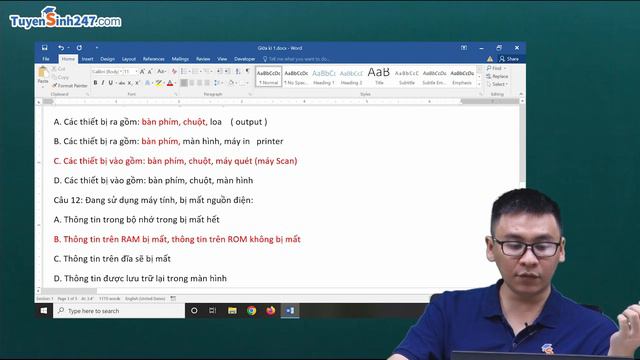The width and height of the screenshot is (640, 360).
Task: Click the Tell me what you want box
Action: (x=298, y=59)
